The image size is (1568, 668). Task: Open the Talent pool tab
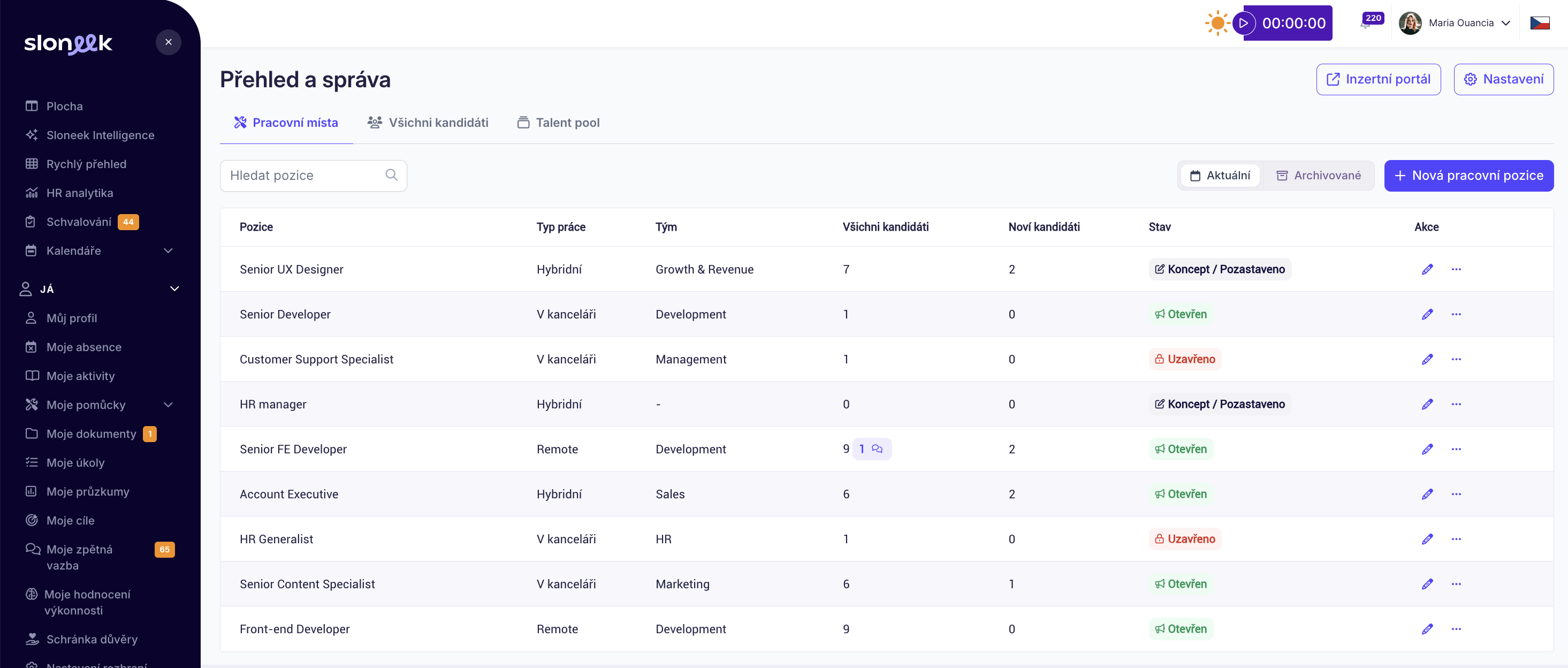pyautogui.click(x=558, y=123)
